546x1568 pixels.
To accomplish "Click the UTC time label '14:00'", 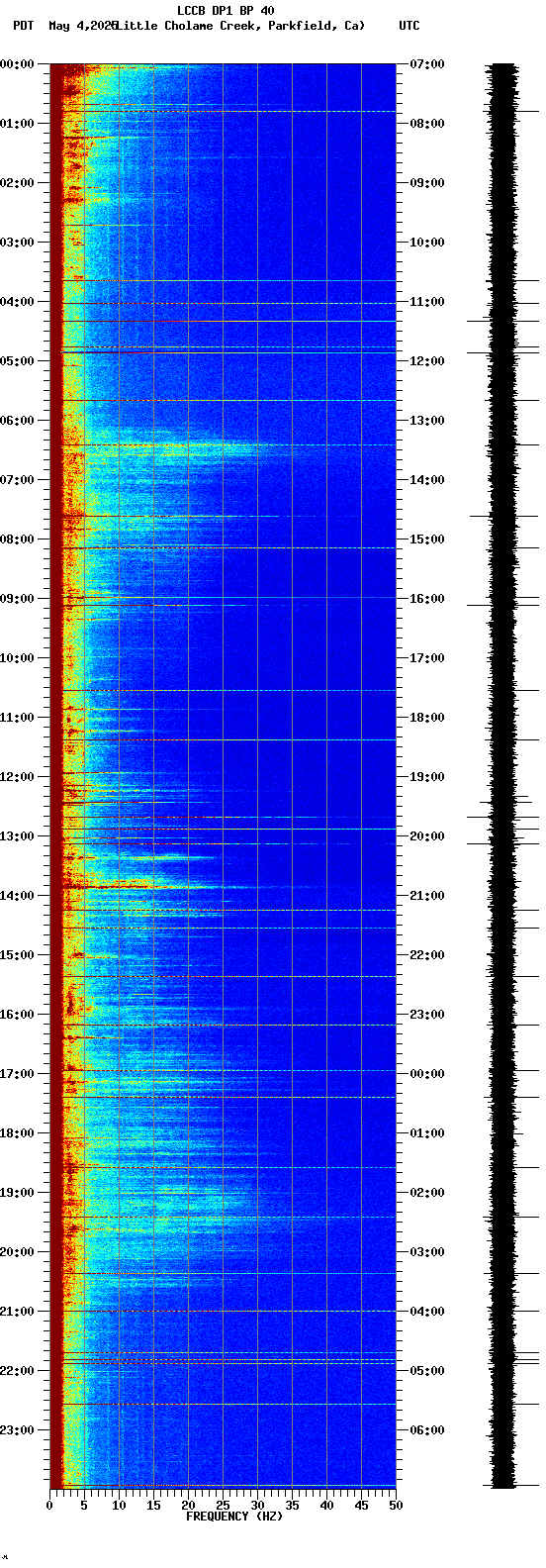I will [x=427, y=480].
